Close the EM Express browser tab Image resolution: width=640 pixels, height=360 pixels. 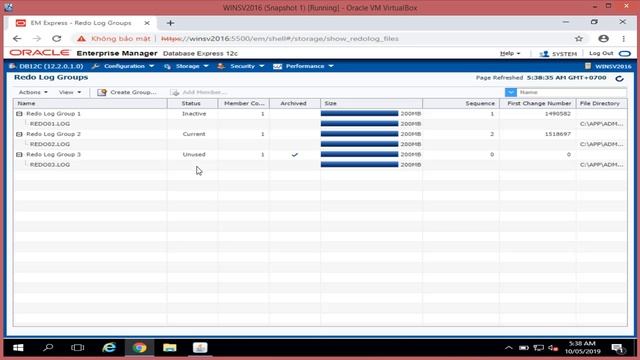pos(147,23)
